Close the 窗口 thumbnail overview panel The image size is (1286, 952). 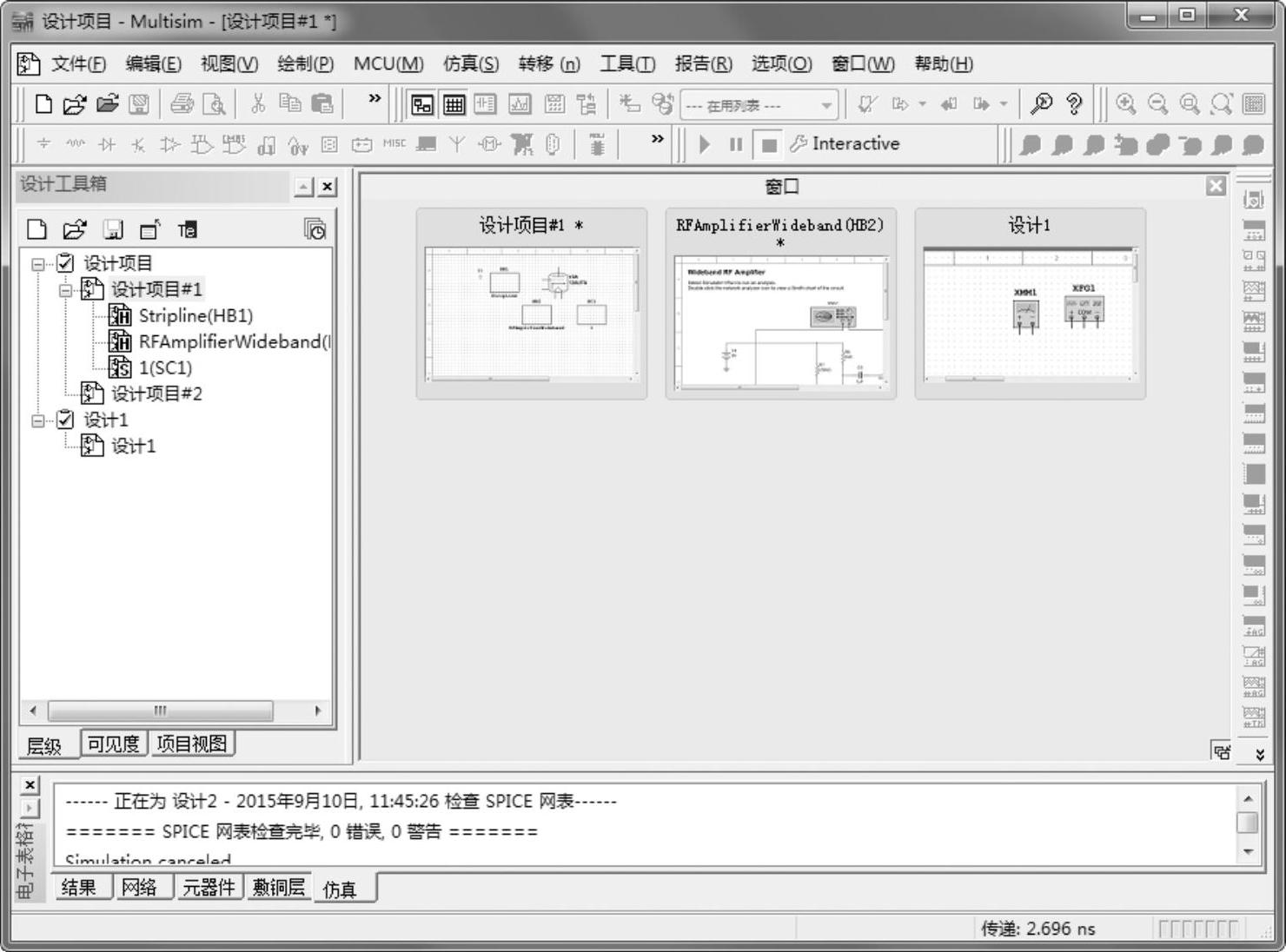[1216, 186]
